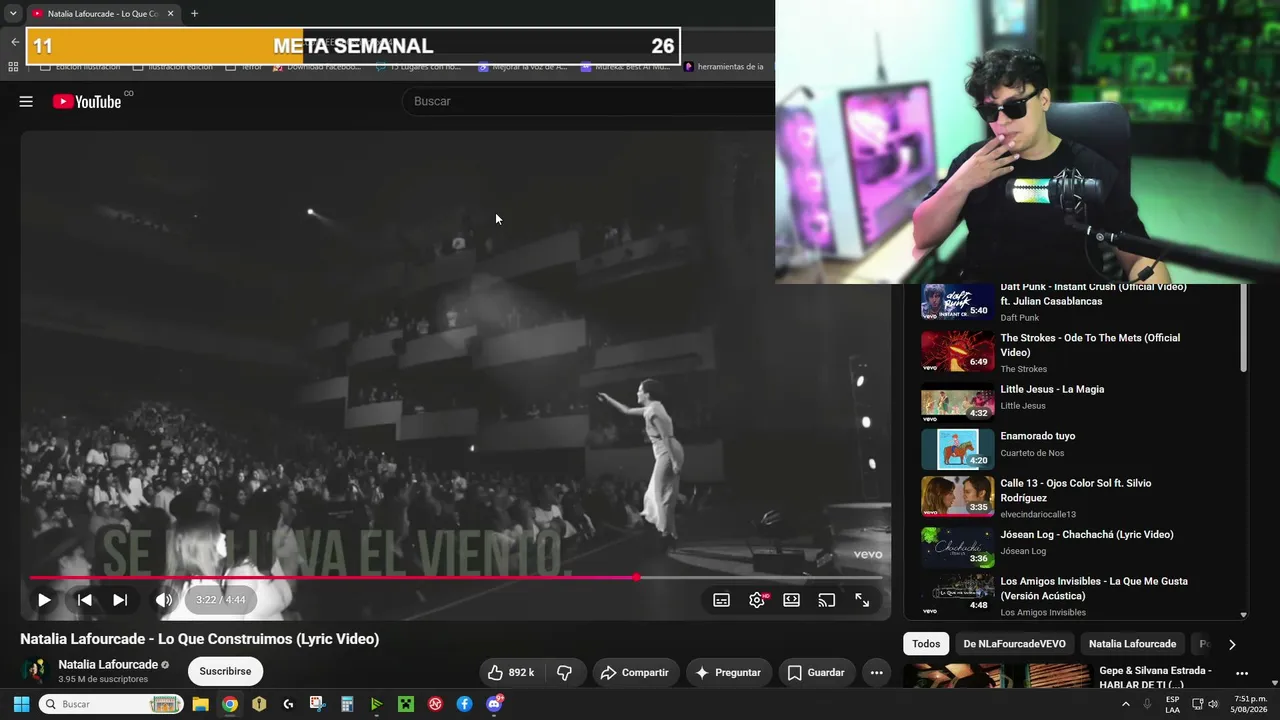Open Natalia Lafourcade channel avatar
Image resolution: width=1280 pixels, height=720 pixels.
click(x=36, y=671)
